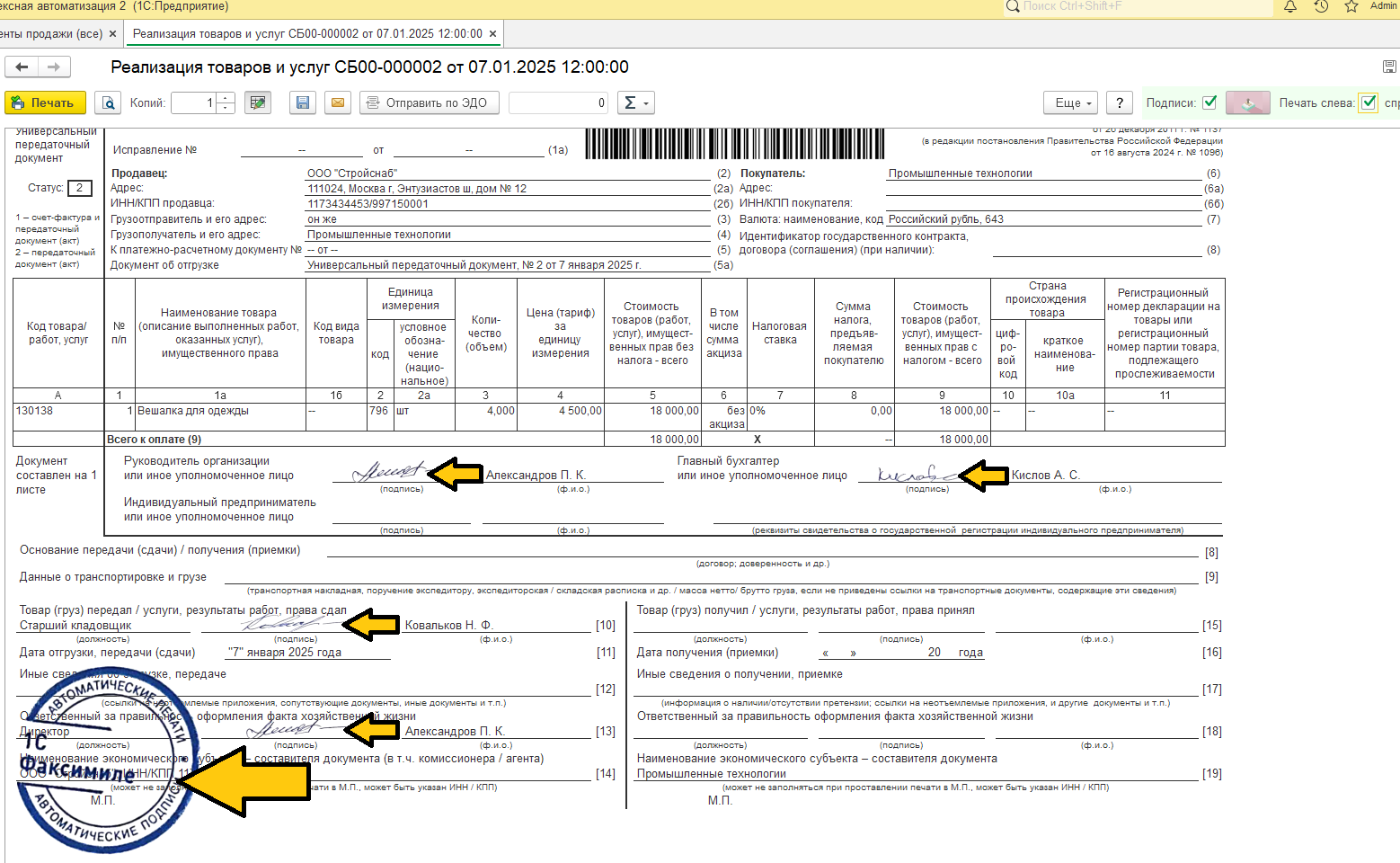Click quantity cell 4,000

tap(486, 417)
